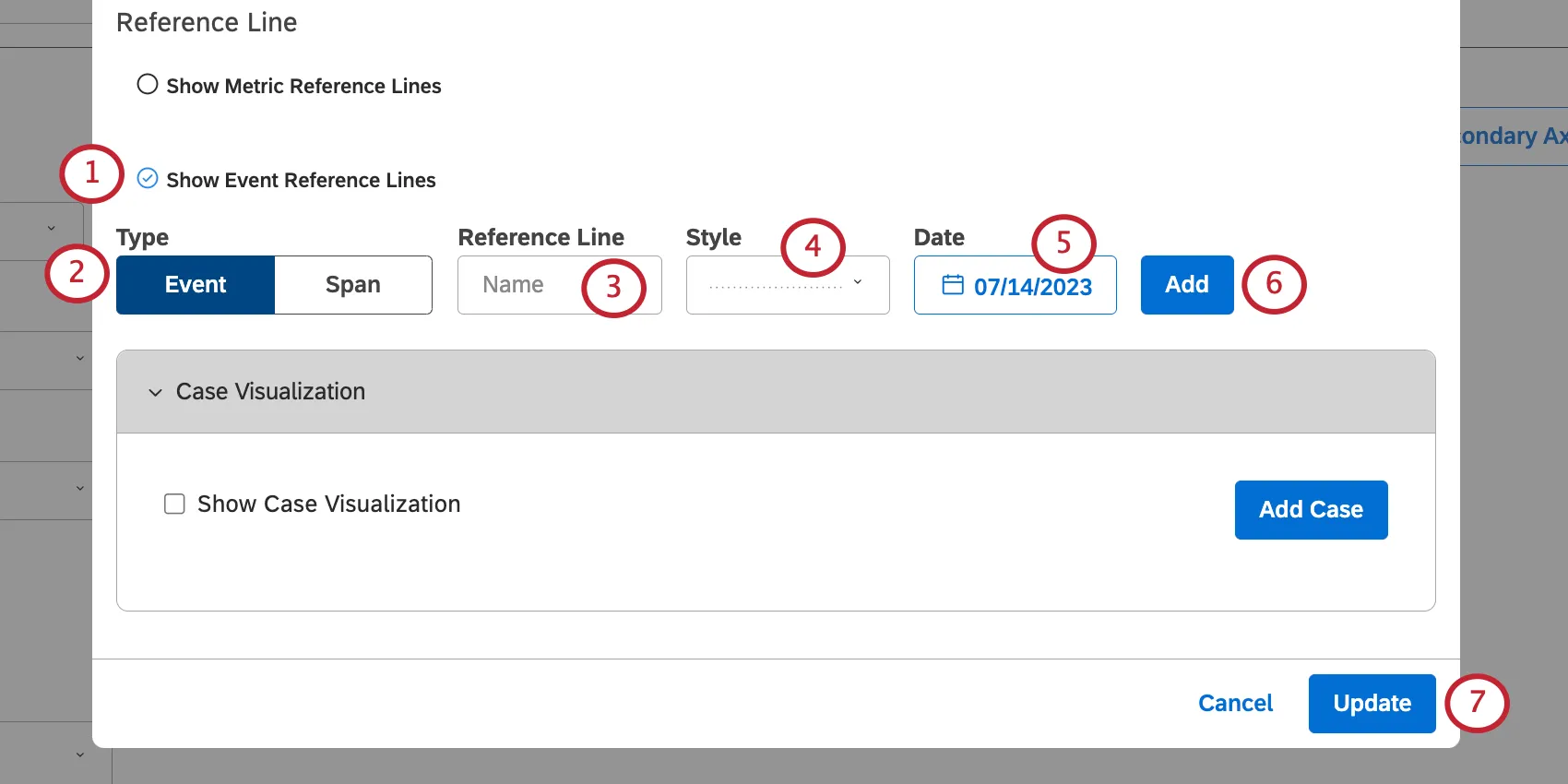Click the 07/14/2023 date value

tap(1033, 287)
